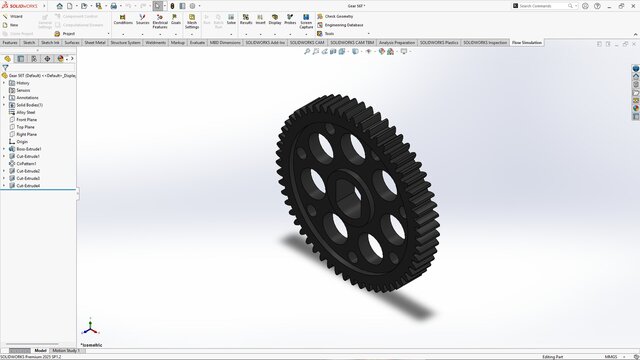Open the PropertyManager tab icon
Screen dimensions: 640x360
(21, 59)
